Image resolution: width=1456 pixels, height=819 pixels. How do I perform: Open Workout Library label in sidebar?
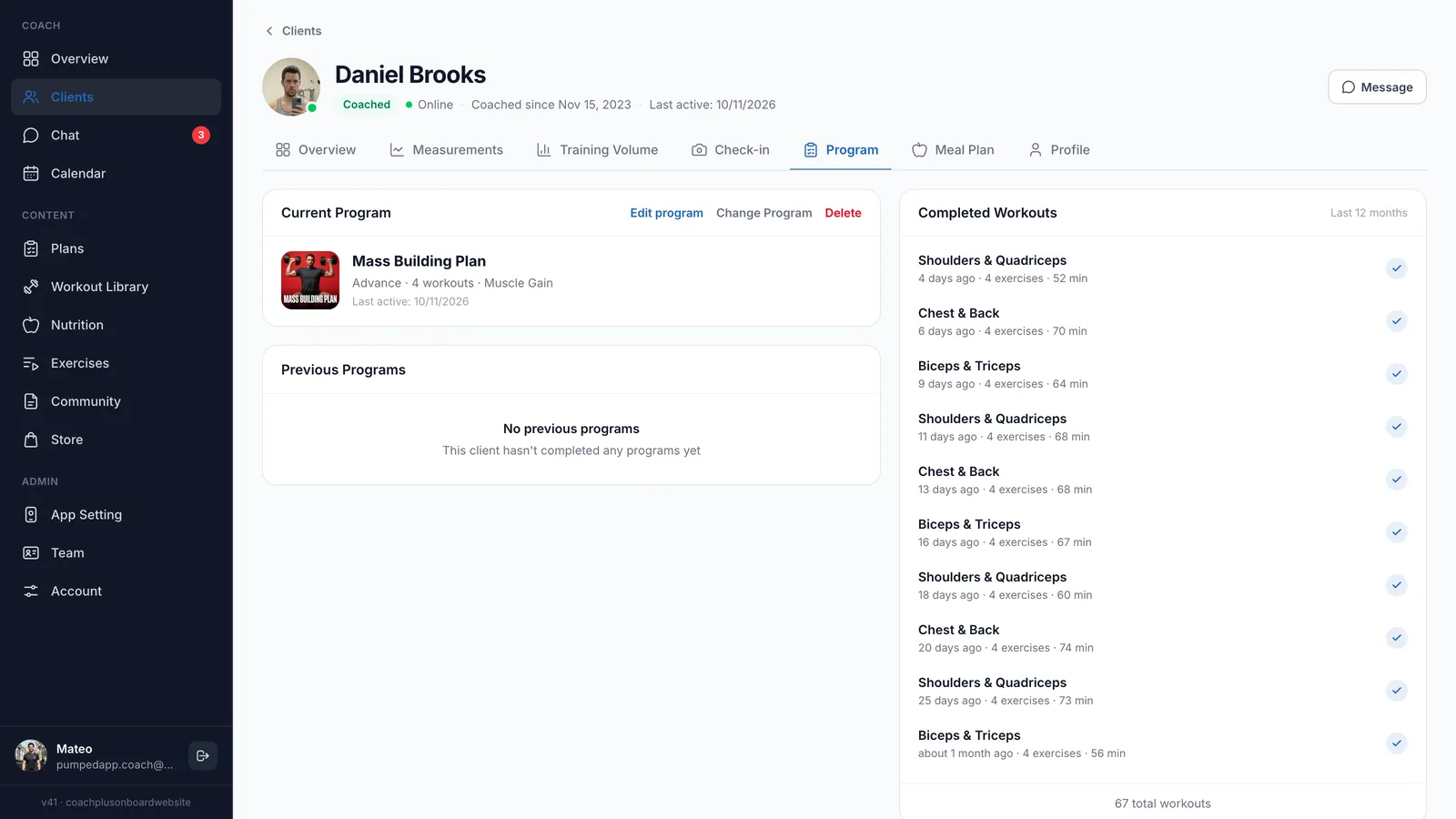click(99, 287)
